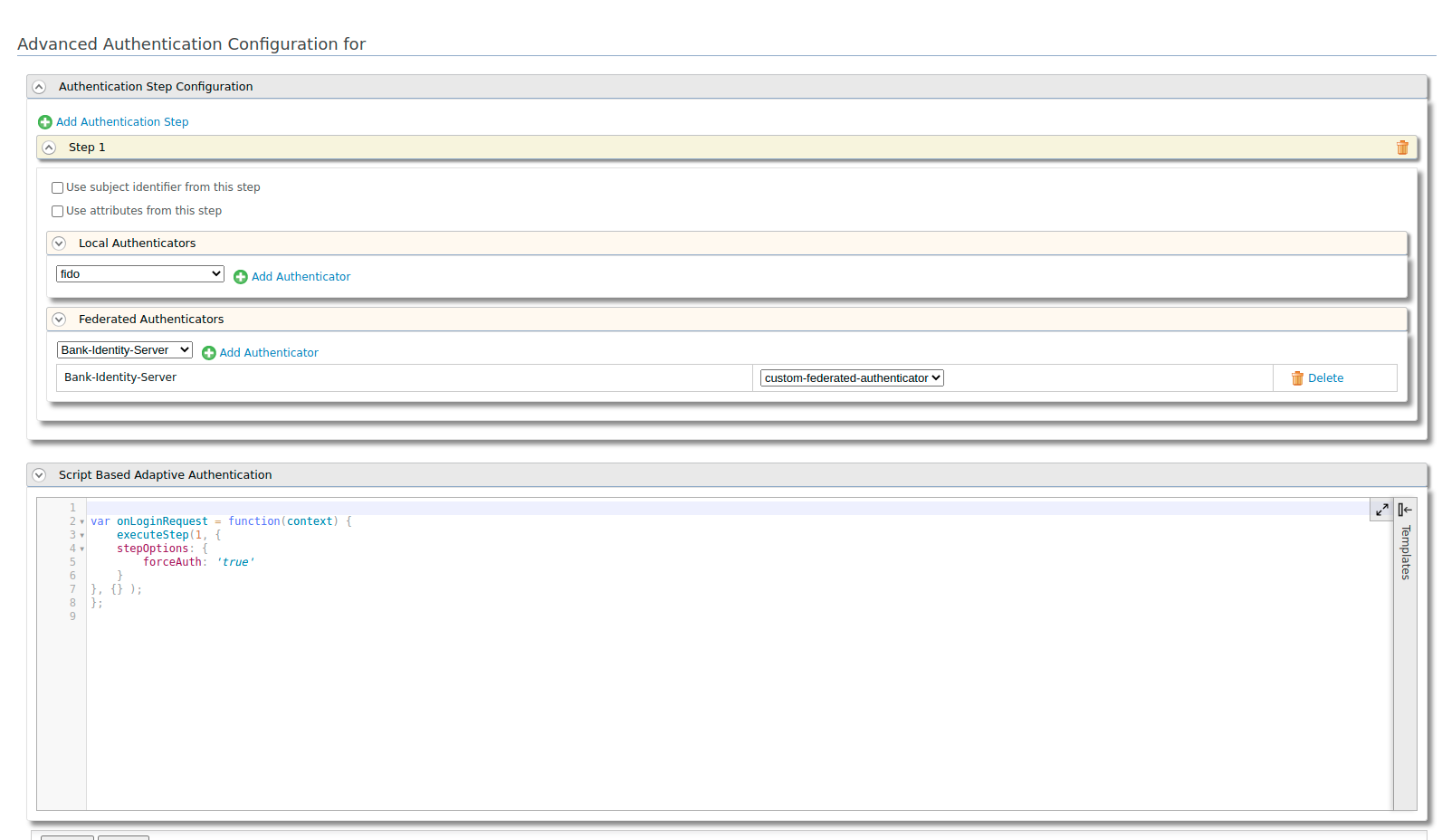The image size is (1442, 840).
Task: Click Add Authenticator link under Local Authenticators
Action: (x=301, y=277)
